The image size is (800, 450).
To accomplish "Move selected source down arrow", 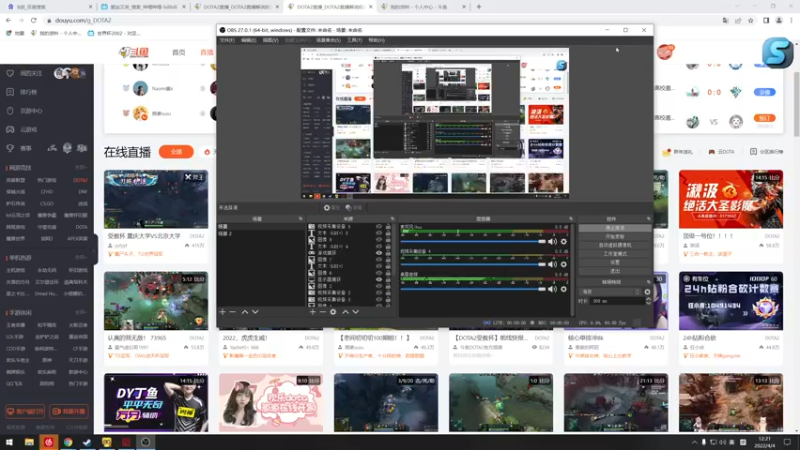I will point(356,312).
